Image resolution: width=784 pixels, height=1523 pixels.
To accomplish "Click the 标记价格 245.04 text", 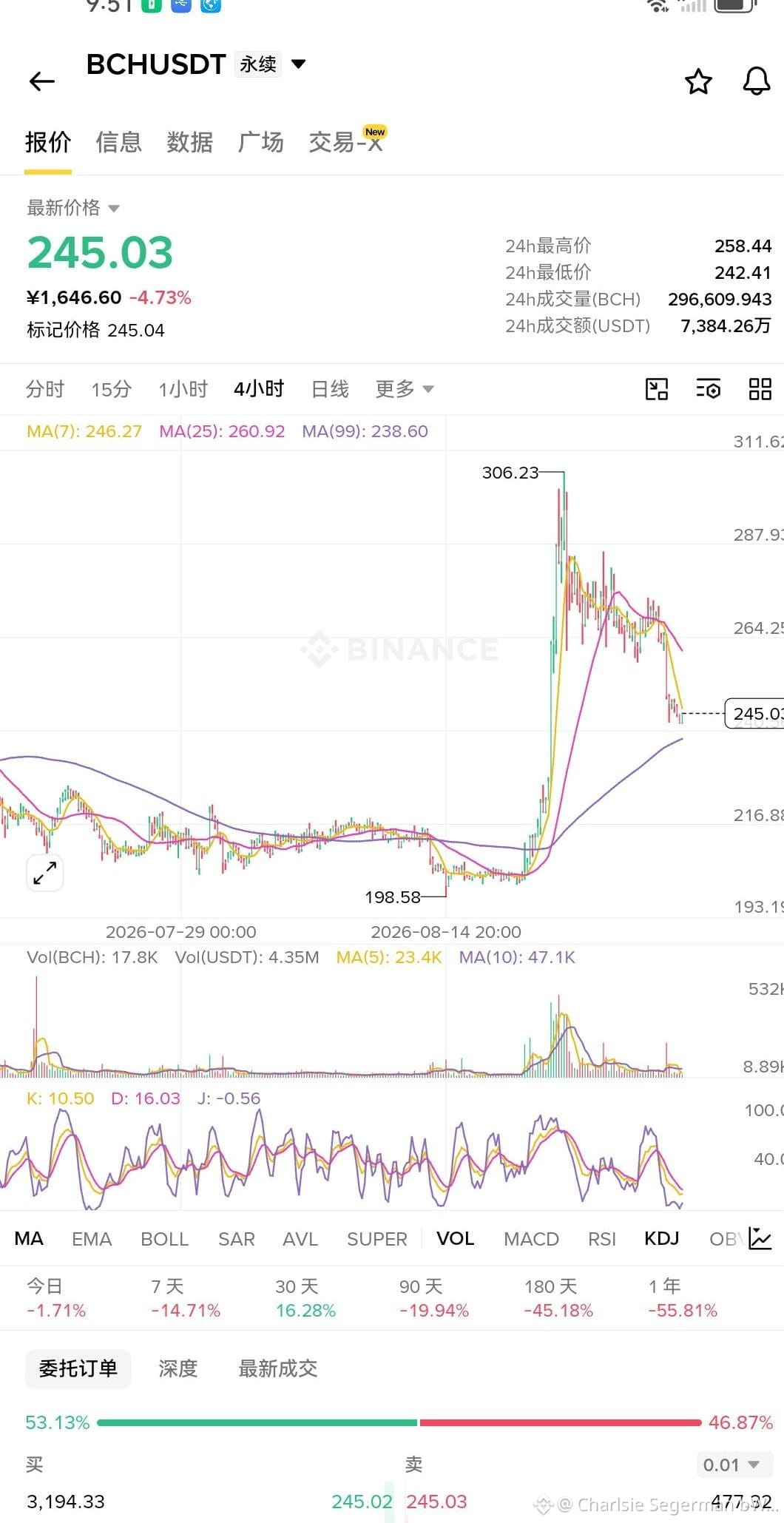I will coord(95,330).
